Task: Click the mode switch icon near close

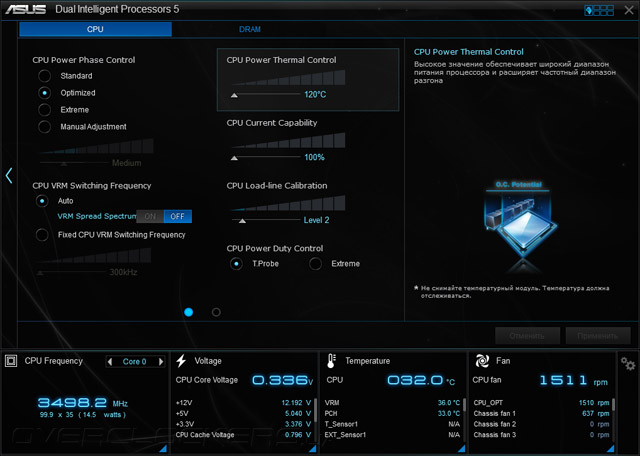Action: [x=599, y=10]
